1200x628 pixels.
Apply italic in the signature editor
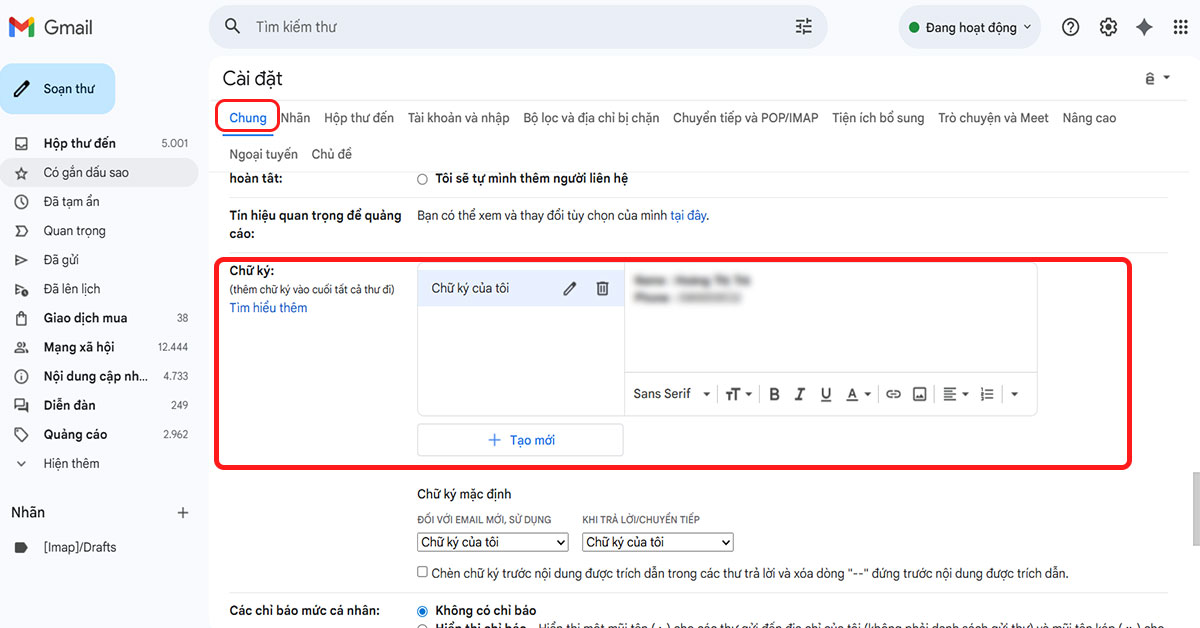pyautogui.click(x=799, y=393)
